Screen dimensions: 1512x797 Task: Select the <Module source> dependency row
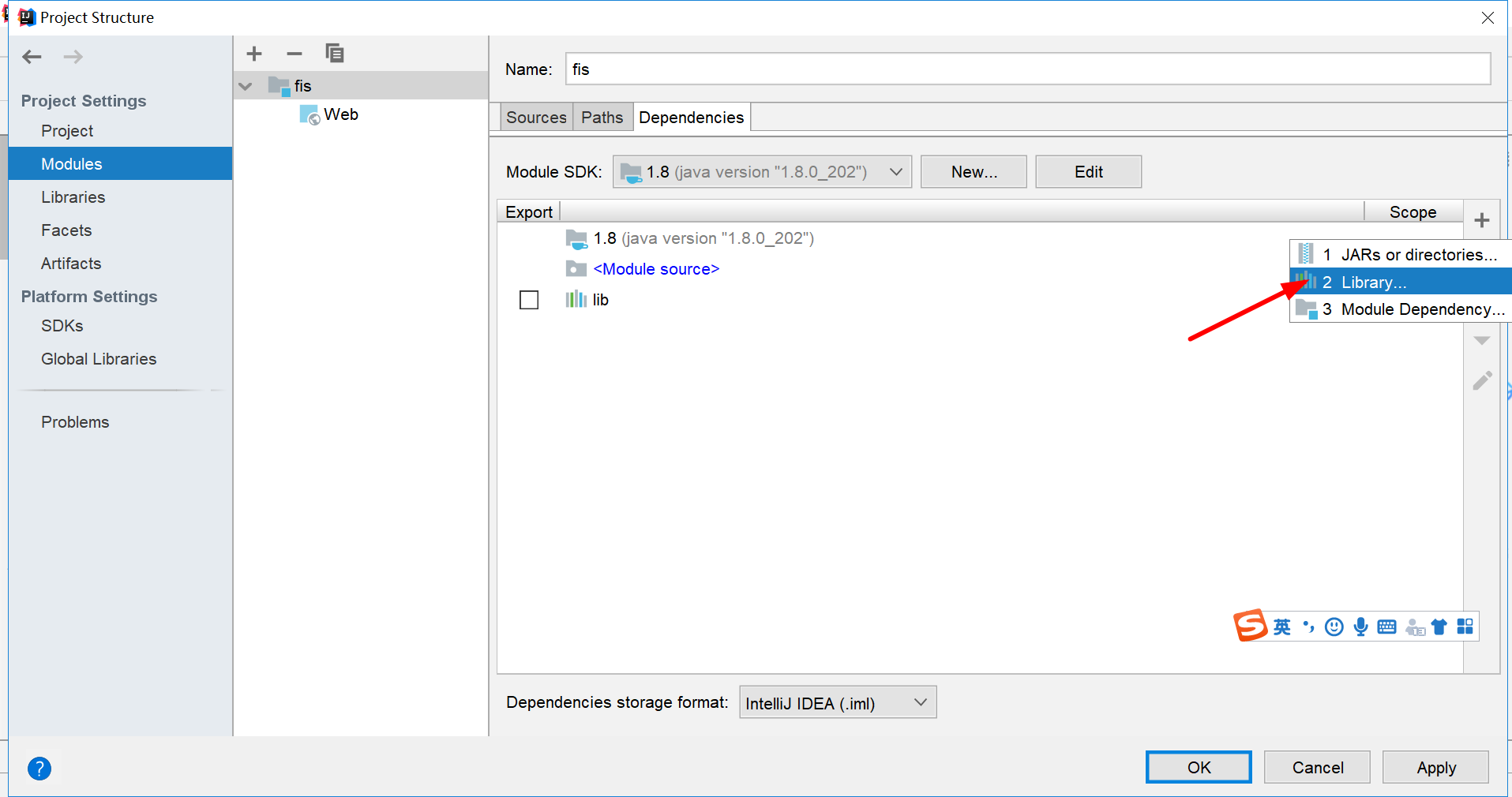click(656, 269)
